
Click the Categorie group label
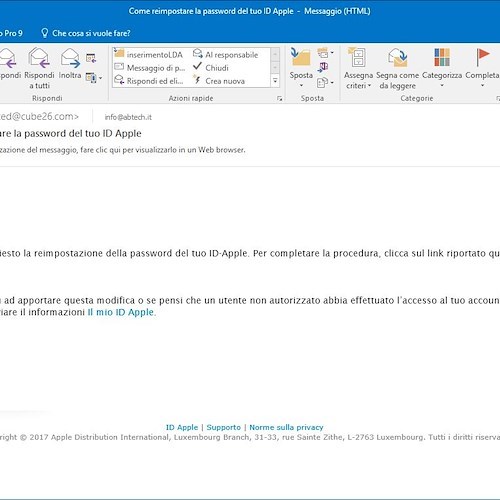coord(417,98)
